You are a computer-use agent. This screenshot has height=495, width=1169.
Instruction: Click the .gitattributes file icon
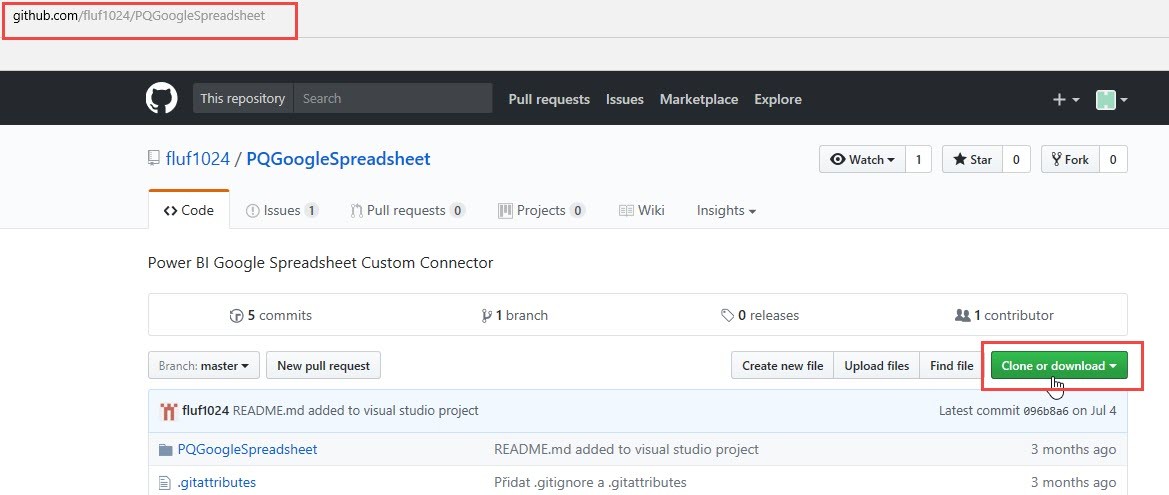[165, 482]
